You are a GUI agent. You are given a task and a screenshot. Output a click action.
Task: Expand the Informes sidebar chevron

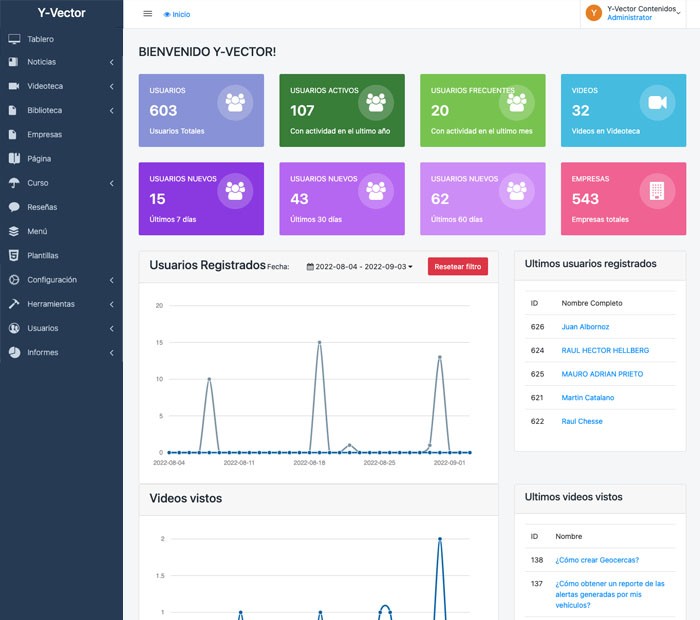point(111,353)
